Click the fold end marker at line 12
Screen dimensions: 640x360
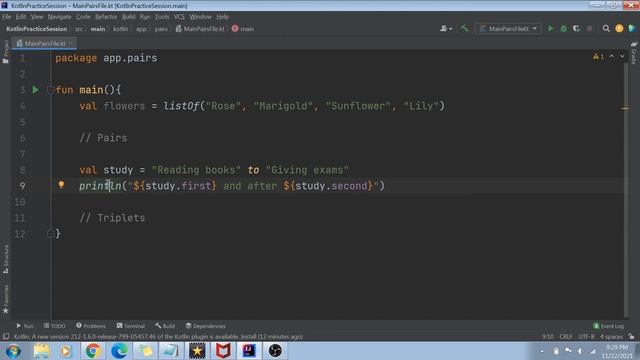(x=50, y=234)
